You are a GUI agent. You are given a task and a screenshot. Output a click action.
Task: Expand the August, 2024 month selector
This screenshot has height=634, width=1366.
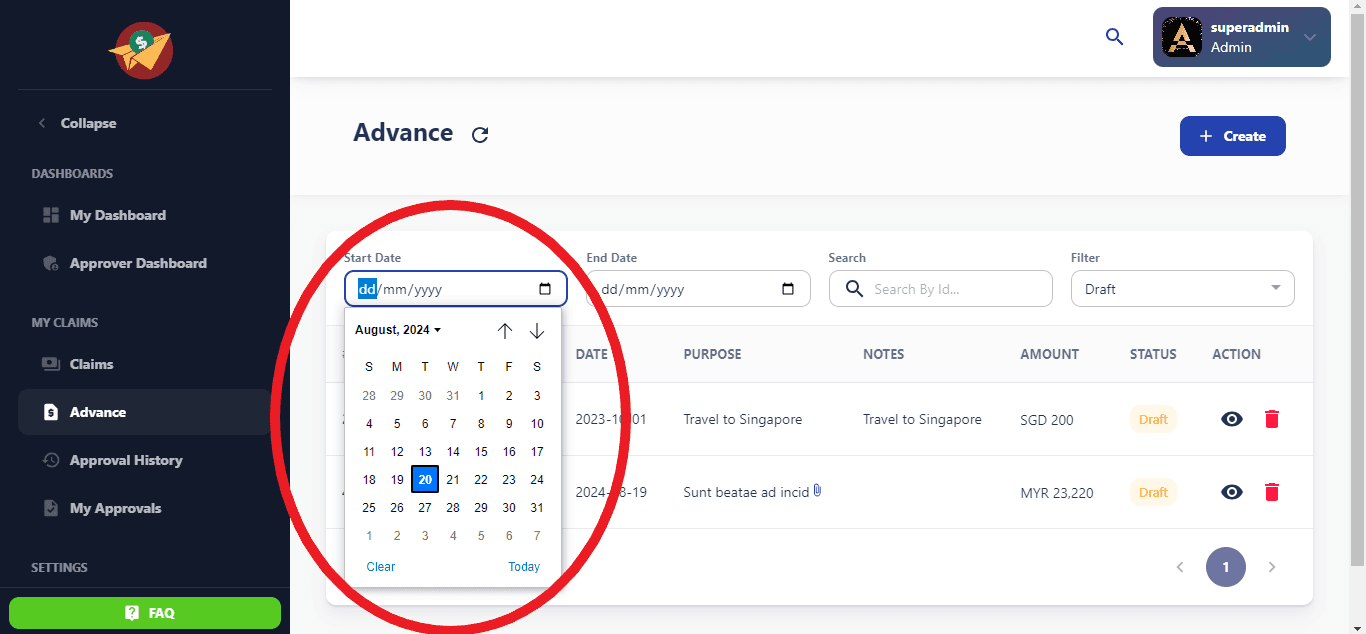[398, 330]
